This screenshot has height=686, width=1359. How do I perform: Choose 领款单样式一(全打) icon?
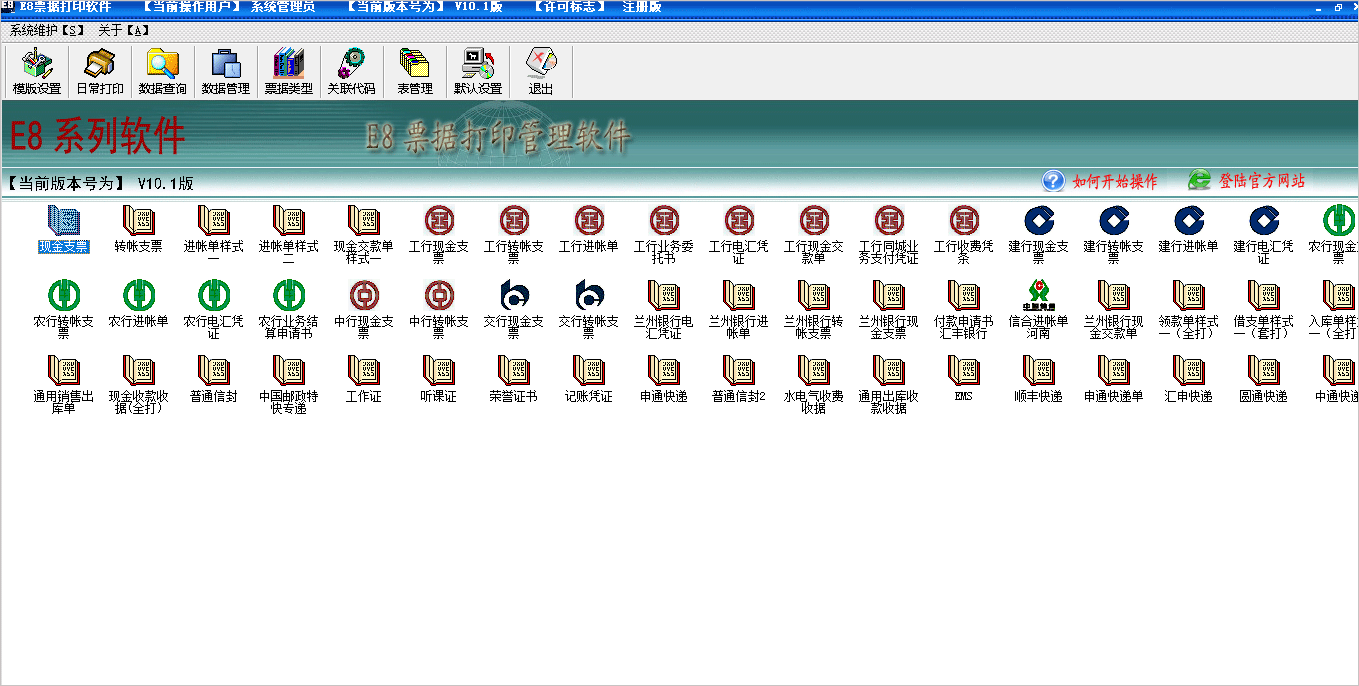pyautogui.click(x=1188, y=309)
